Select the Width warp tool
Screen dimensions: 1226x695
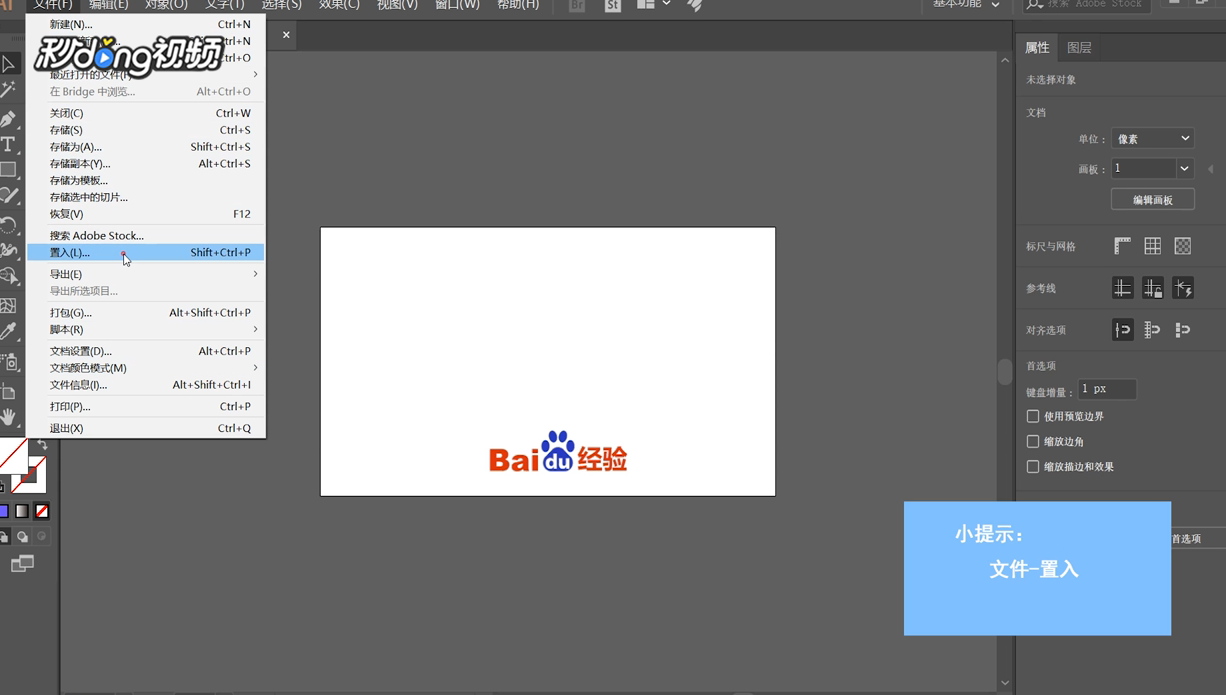click(8, 251)
